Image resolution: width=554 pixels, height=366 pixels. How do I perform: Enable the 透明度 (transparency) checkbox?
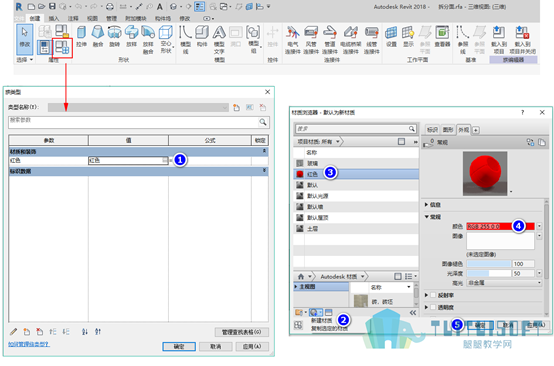click(x=433, y=307)
